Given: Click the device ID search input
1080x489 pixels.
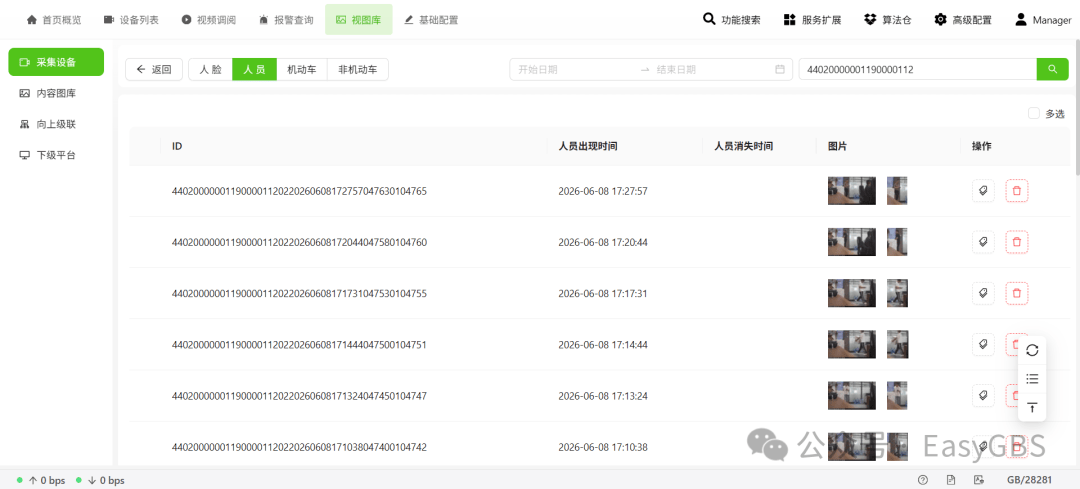Looking at the screenshot, I should pos(917,69).
